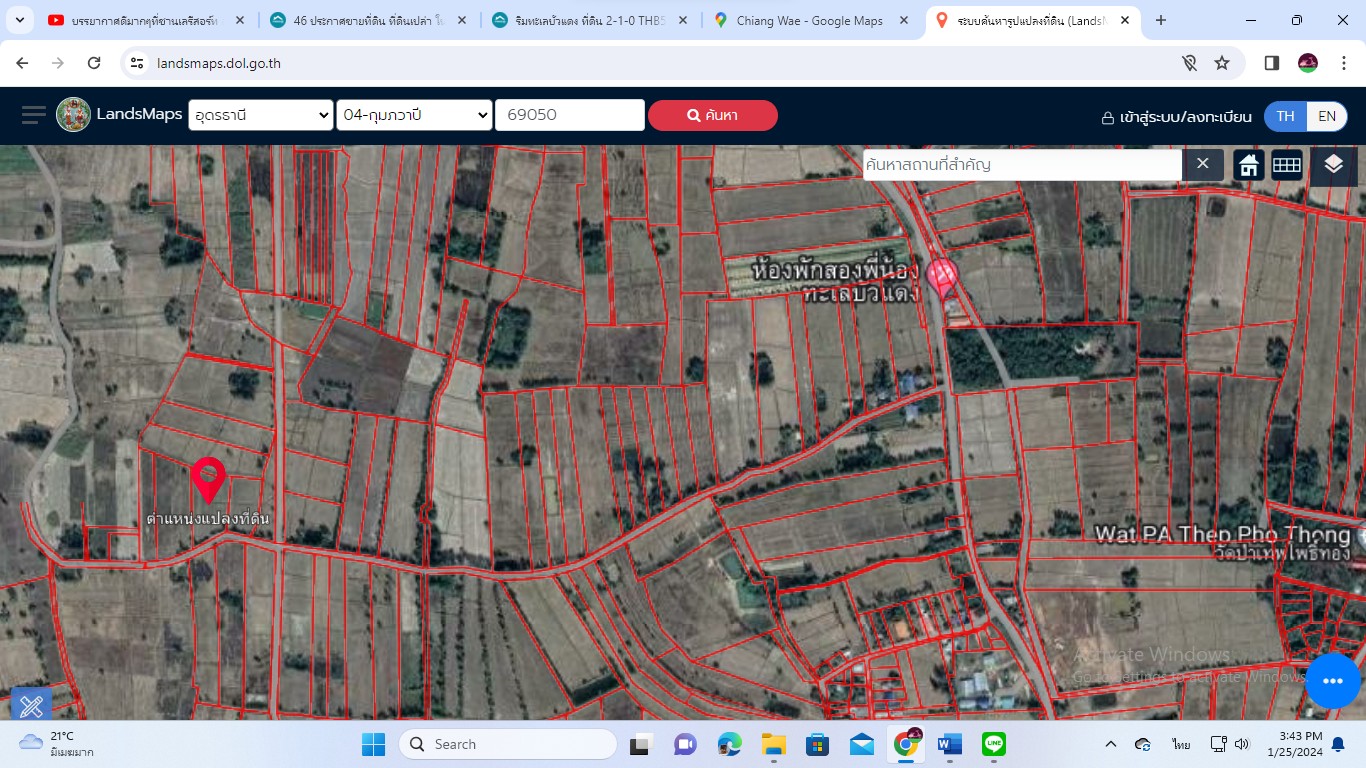Click เข้าสู่ระบบ/ลงทะเบียน login link
This screenshot has width=1366, height=768.
[x=1176, y=117]
